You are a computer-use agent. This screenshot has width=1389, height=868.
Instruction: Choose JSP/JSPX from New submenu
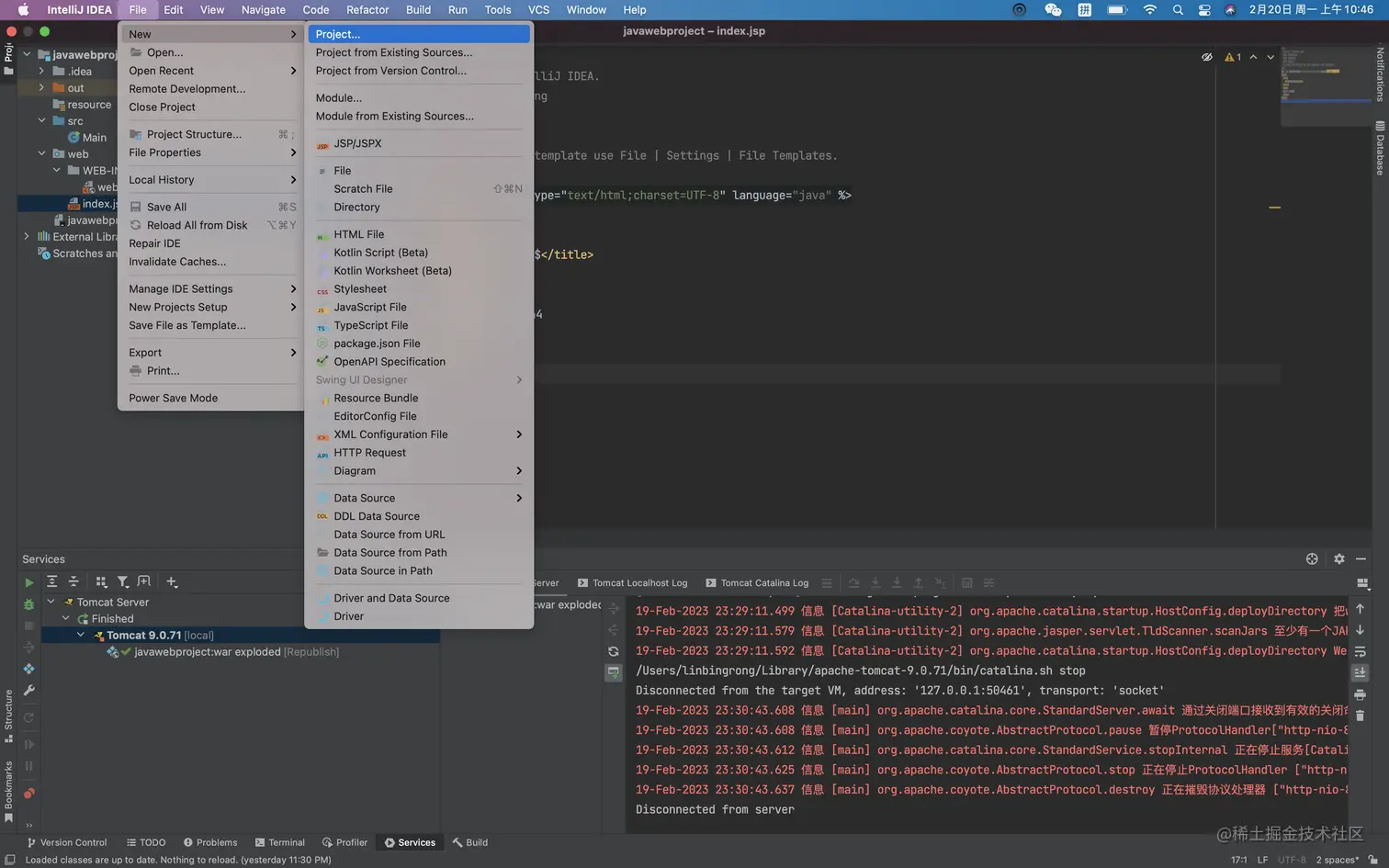[419, 143]
